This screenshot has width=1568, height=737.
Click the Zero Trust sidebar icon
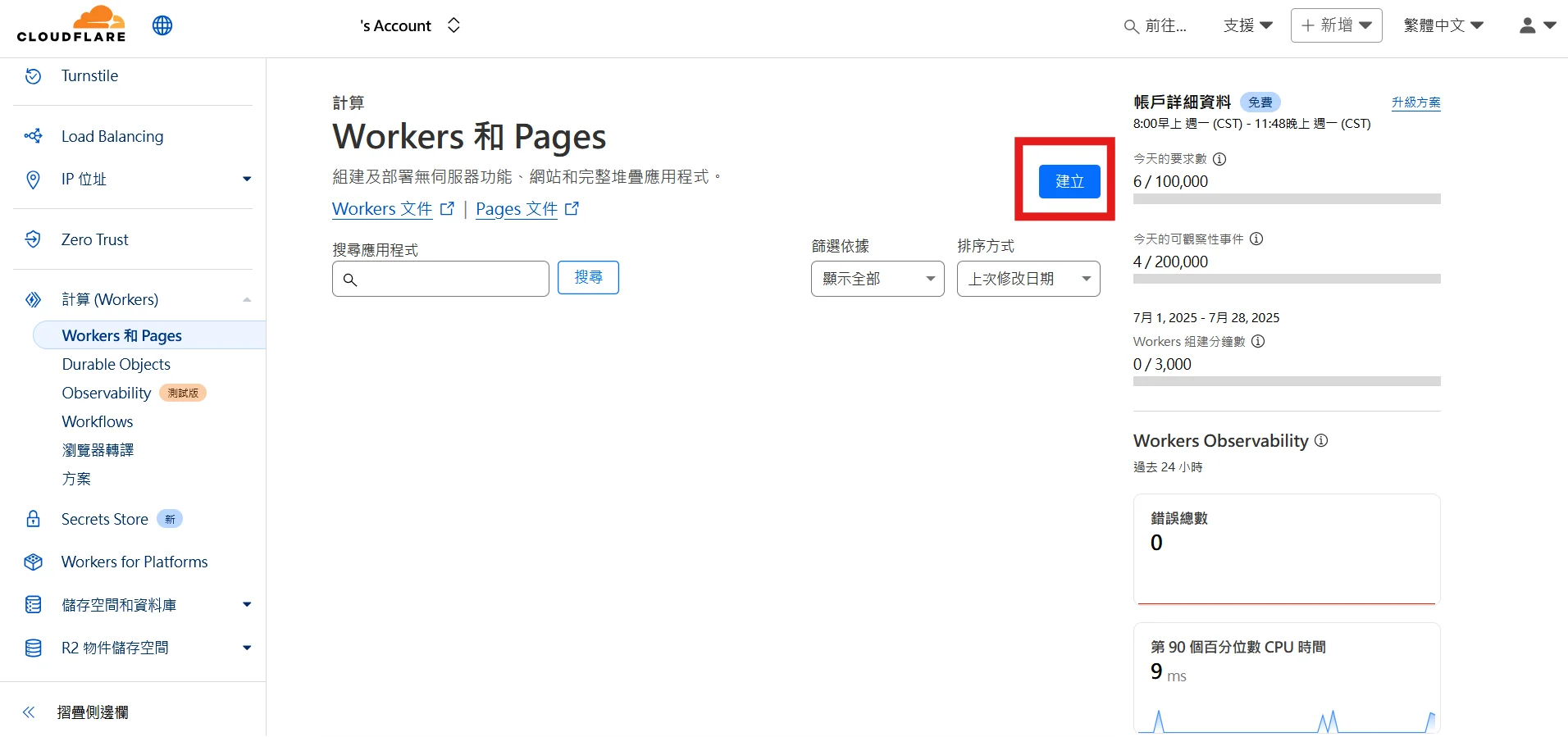(33, 239)
